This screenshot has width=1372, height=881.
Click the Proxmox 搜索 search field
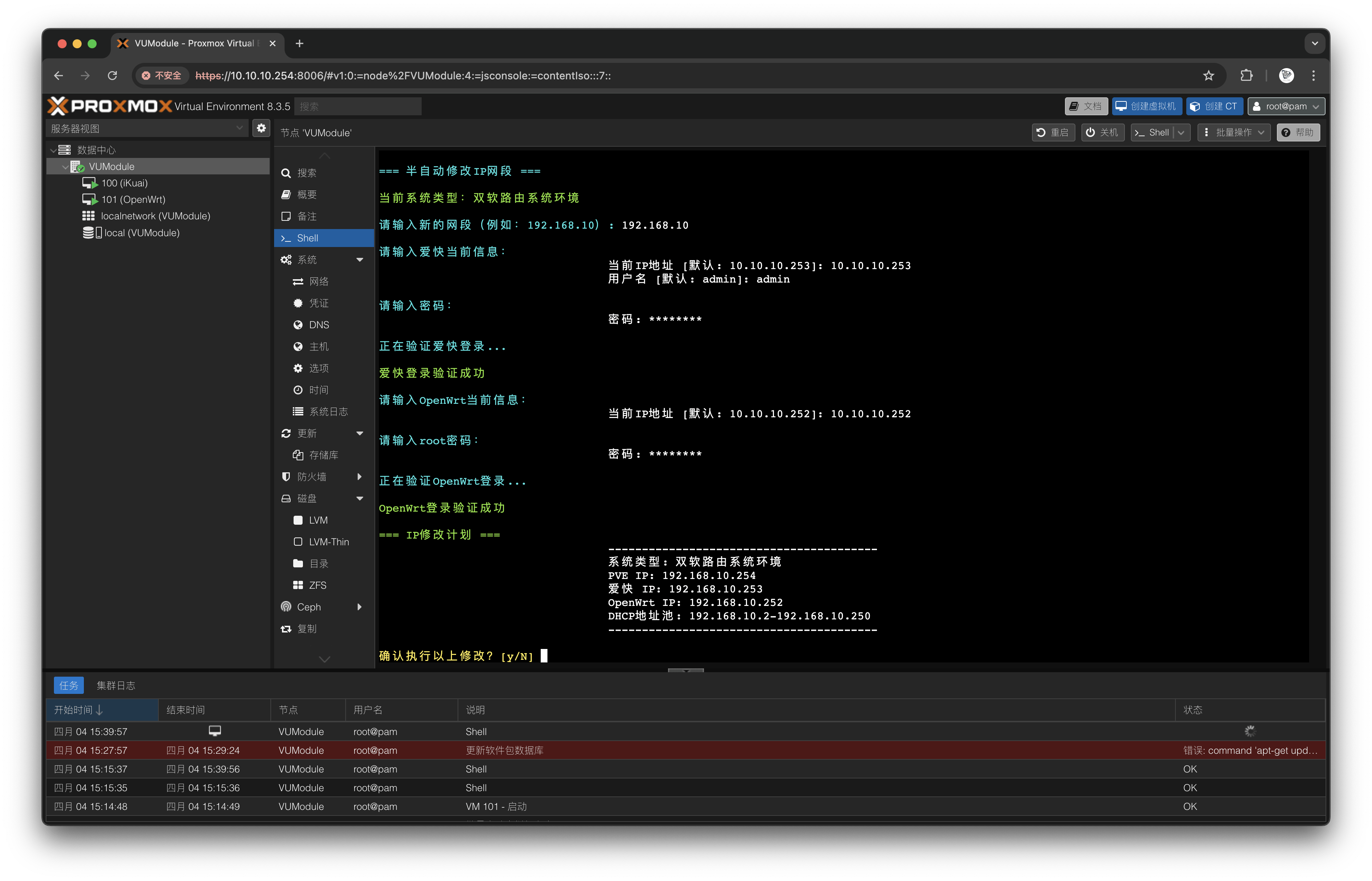(358, 106)
